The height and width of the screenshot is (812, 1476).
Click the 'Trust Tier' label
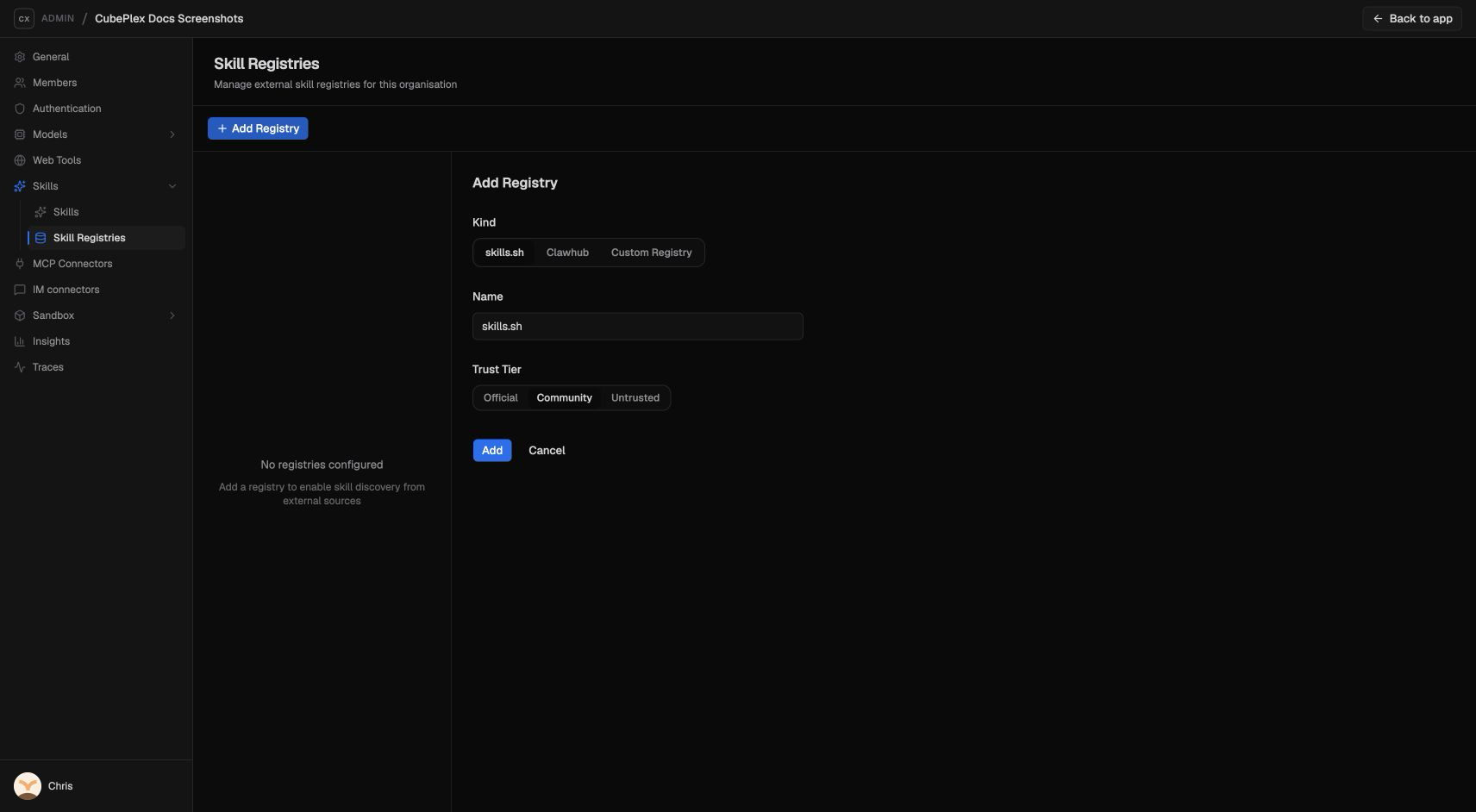click(497, 369)
